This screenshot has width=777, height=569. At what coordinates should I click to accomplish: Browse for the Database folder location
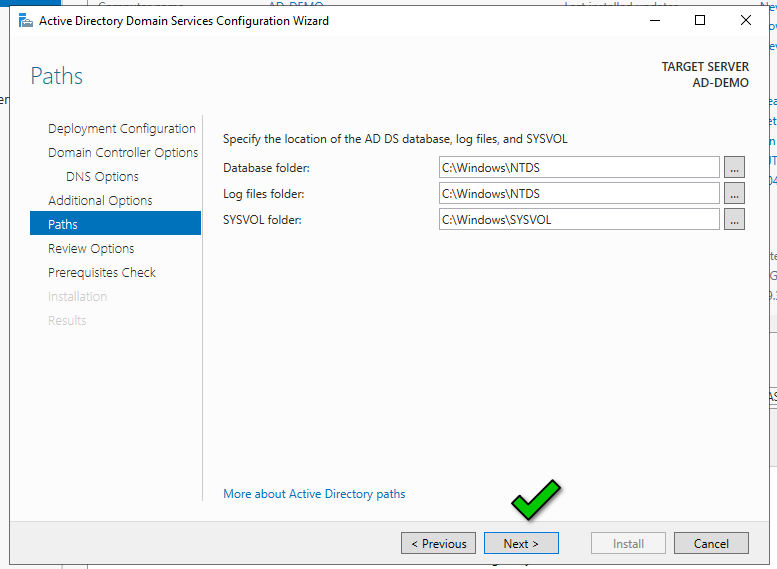(734, 168)
